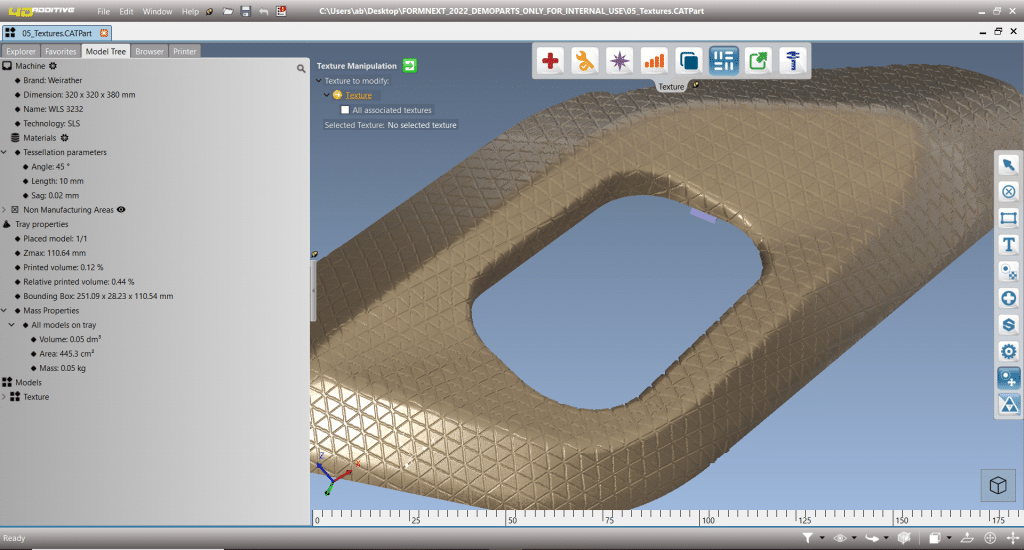Viewport: 1024px width, 550px height.
Task: Click the green export arrow icon
Action: point(758,61)
